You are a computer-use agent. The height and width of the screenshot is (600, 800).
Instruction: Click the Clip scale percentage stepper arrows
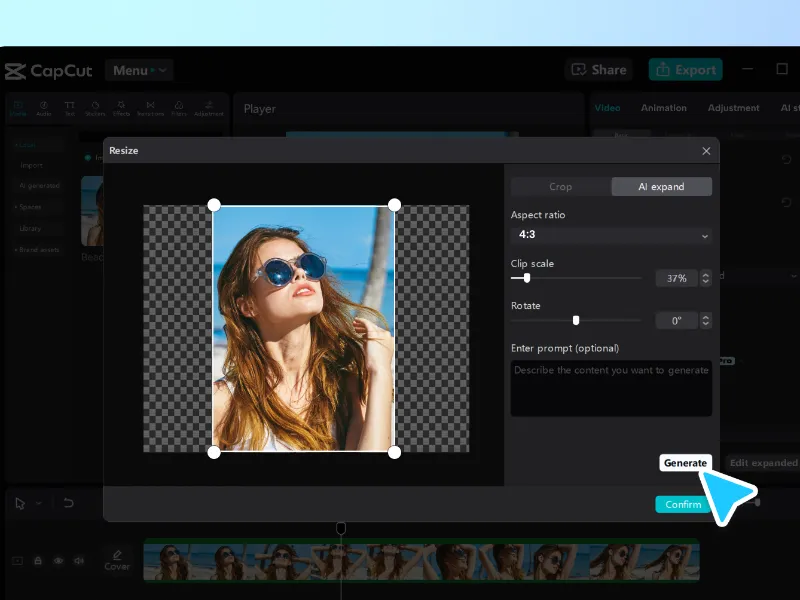pos(706,278)
